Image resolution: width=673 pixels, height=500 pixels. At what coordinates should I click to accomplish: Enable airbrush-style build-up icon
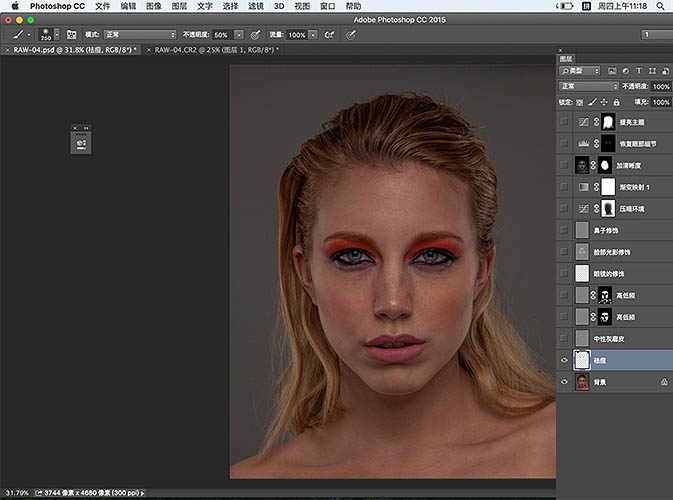pyautogui.click(x=331, y=34)
